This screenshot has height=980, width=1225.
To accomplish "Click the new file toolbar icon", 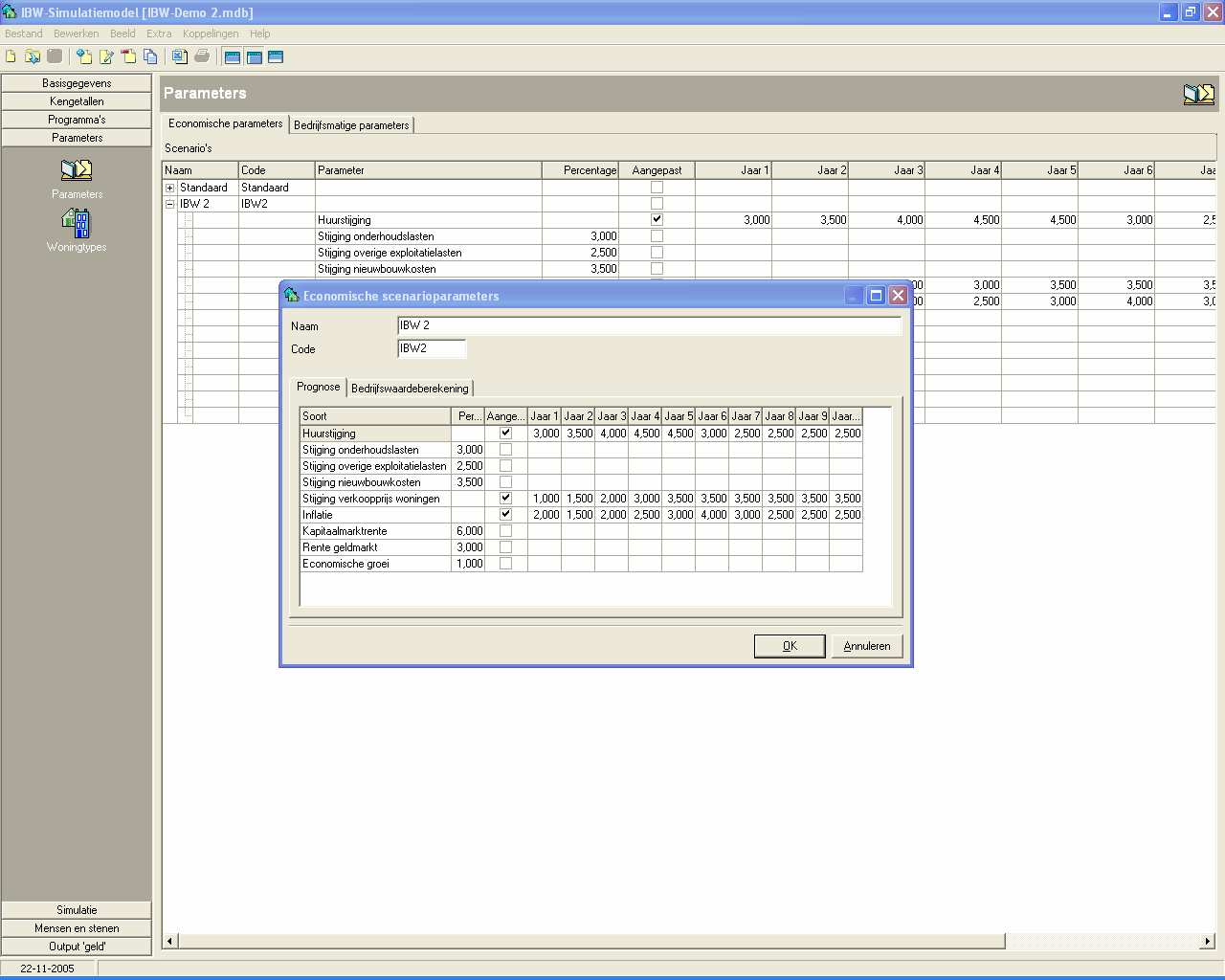I will [11, 56].
